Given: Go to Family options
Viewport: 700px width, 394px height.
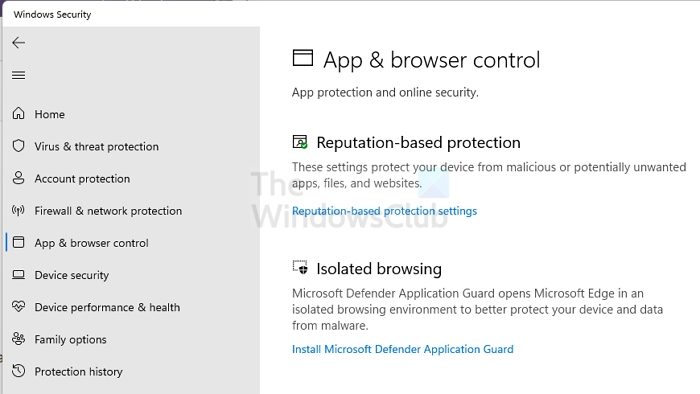Looking at the screenshot, I should click(71, 340).
